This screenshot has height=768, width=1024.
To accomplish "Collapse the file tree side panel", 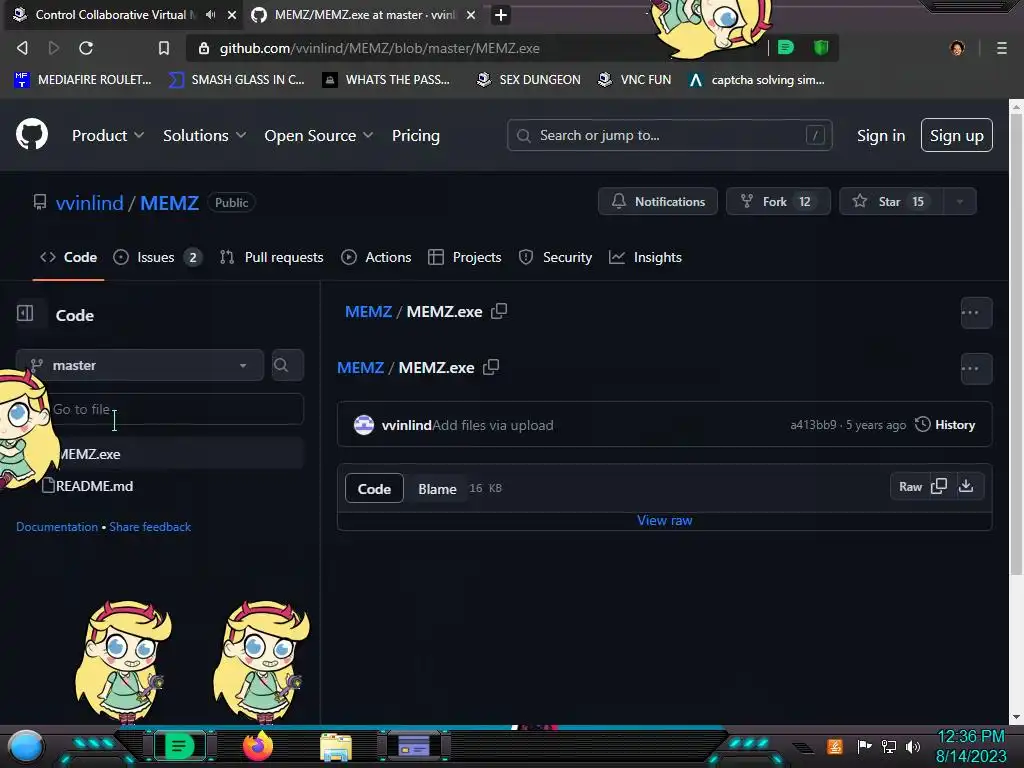I will (25, 313).
